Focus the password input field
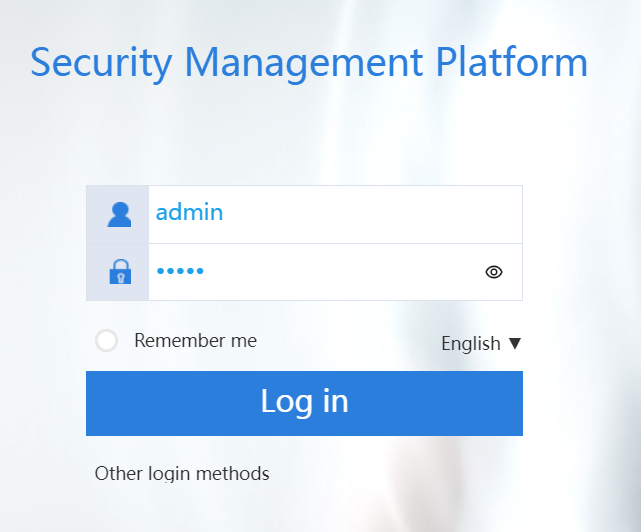This screenshot has height=532, width=641. [335, 272]
